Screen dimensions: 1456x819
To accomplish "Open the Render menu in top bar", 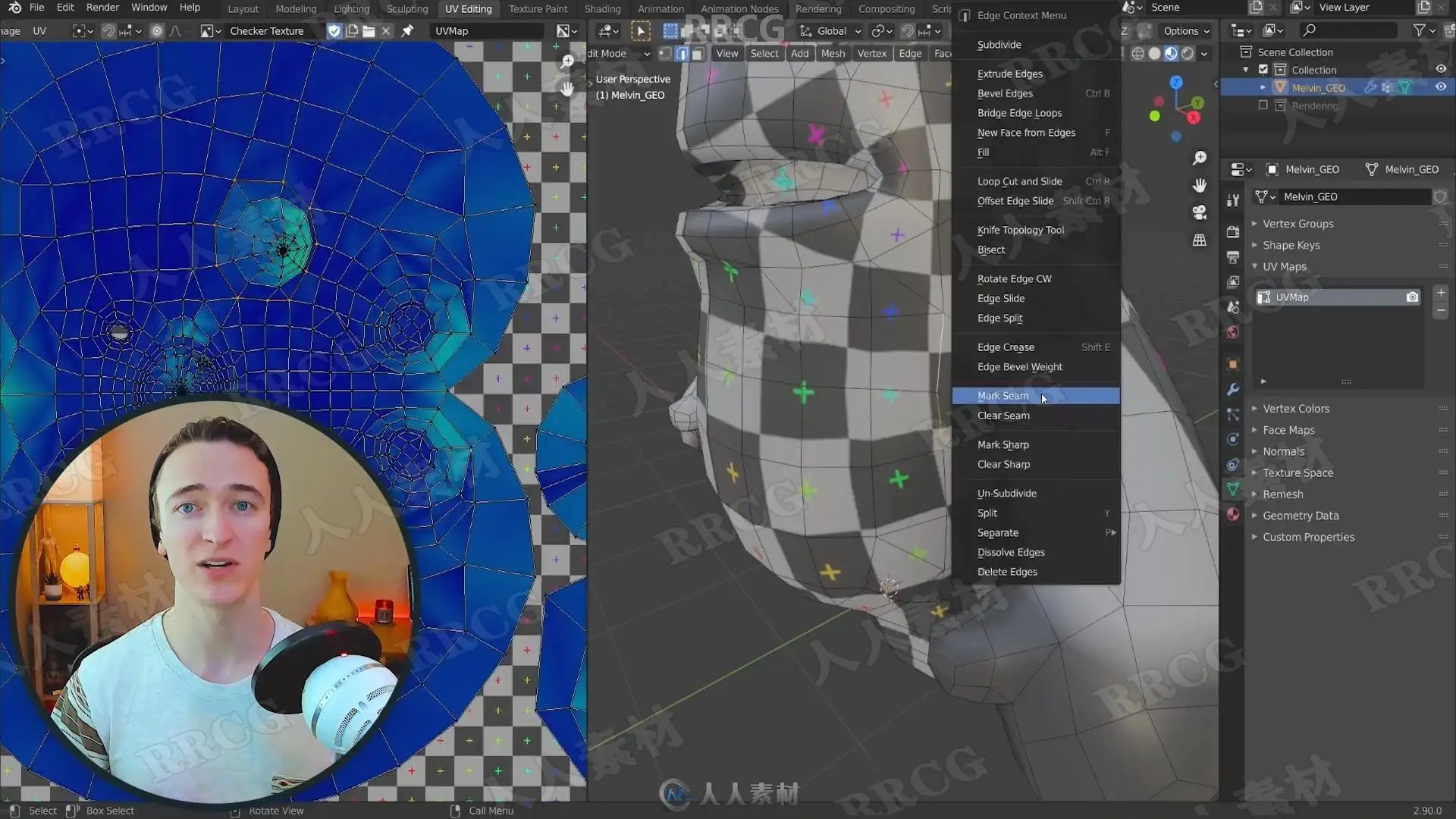I will tap(102, 8).
